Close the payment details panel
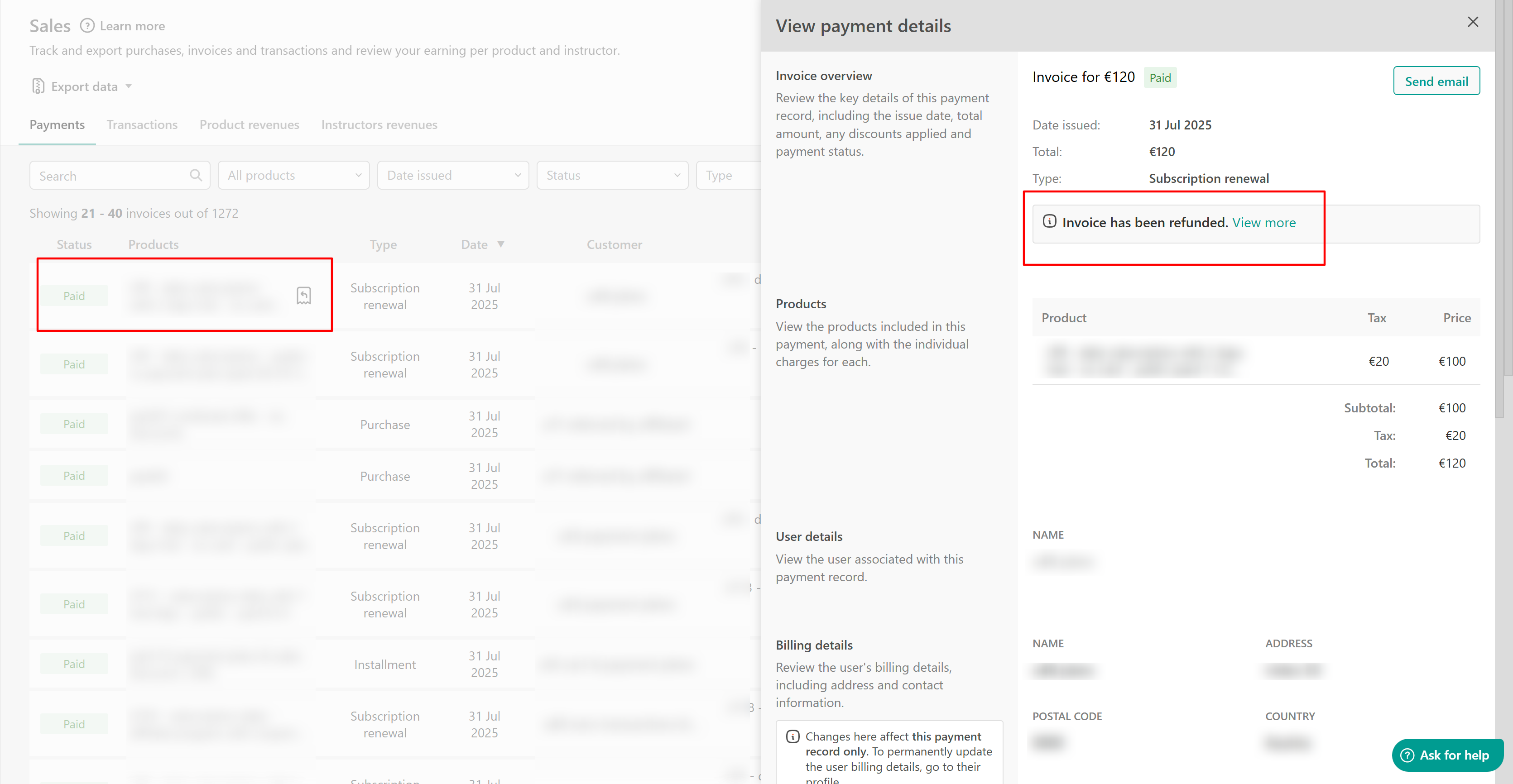This screenshot has height=784, width=1513. pyautogui.click(x=1473, y=22)
